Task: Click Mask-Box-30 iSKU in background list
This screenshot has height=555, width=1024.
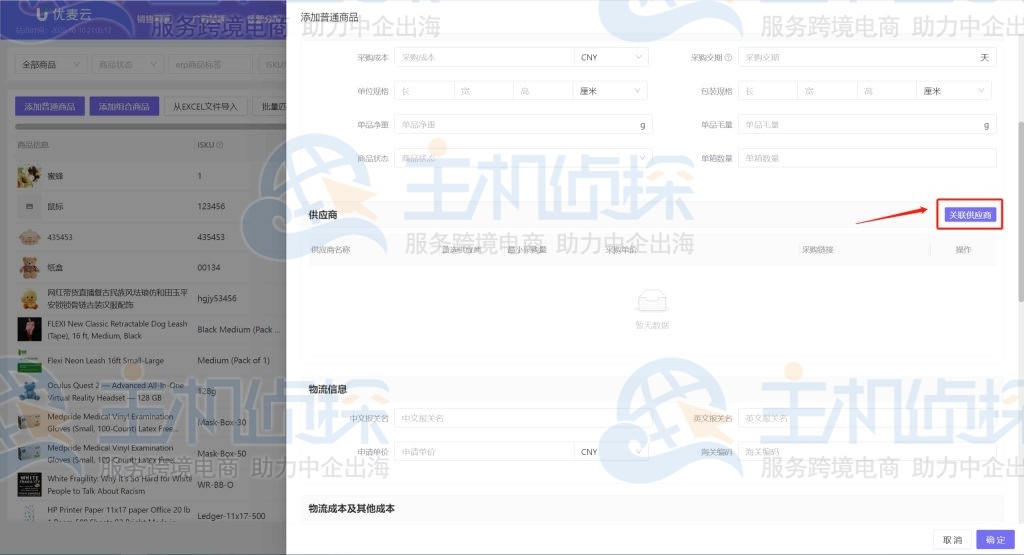Action: click(x=221, y=422)
